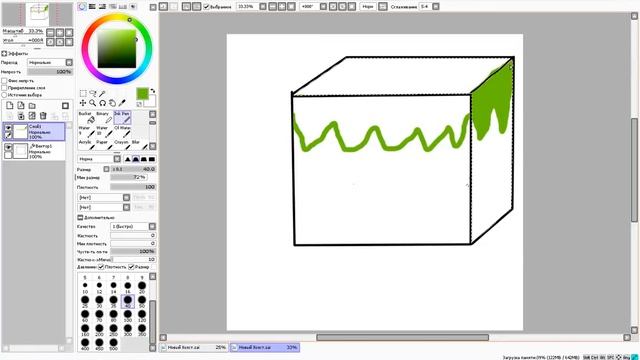Select brush size 100 preset
The width and height of the screenshot is (640, 360).
128,316
